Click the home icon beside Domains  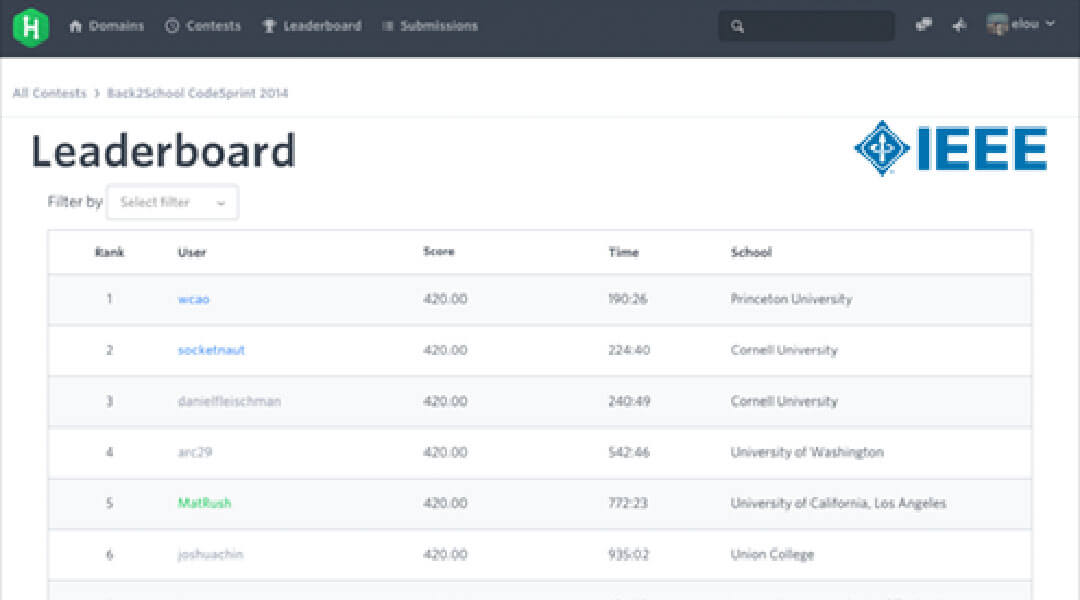click(x=76, y=26)
